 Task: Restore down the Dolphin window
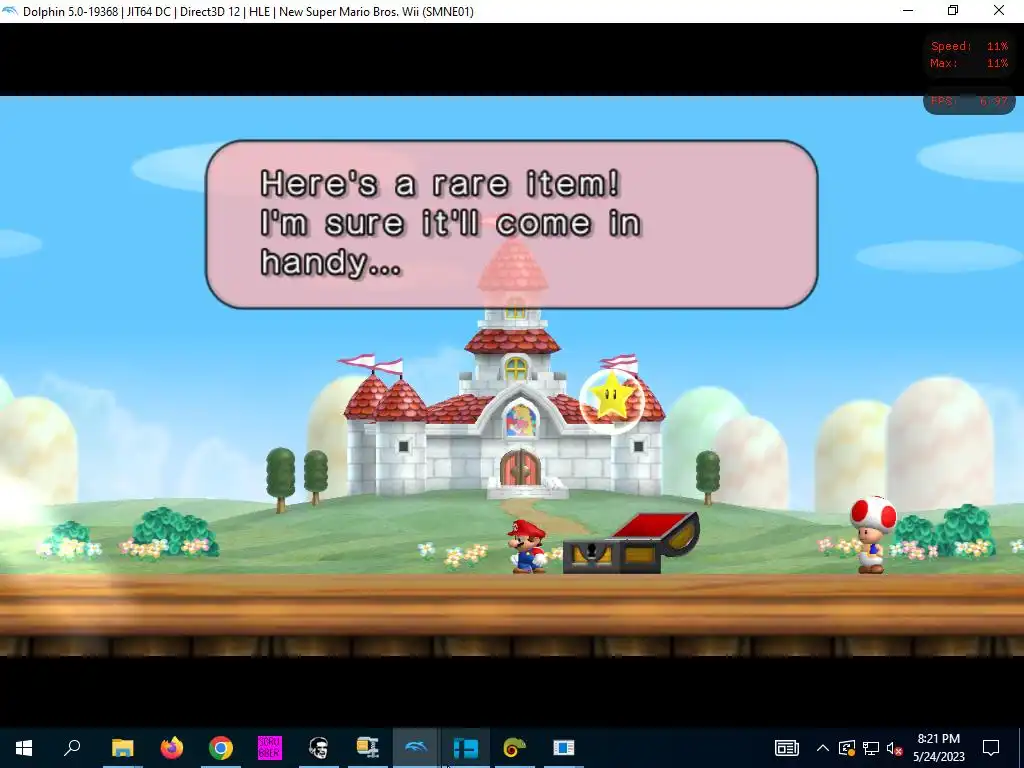(953, 10)
